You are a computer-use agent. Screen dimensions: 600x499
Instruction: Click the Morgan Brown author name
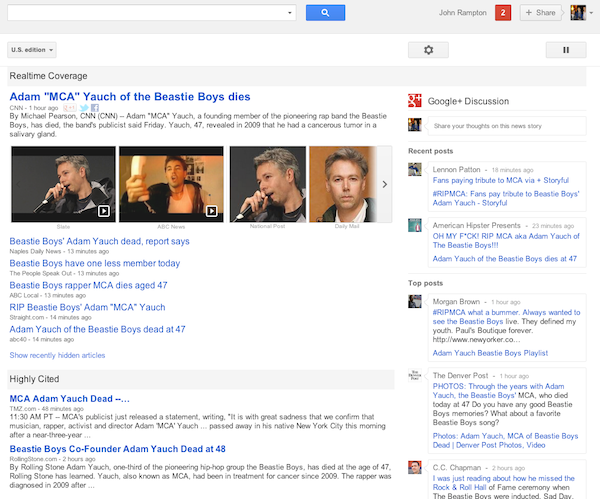point(456,302)
